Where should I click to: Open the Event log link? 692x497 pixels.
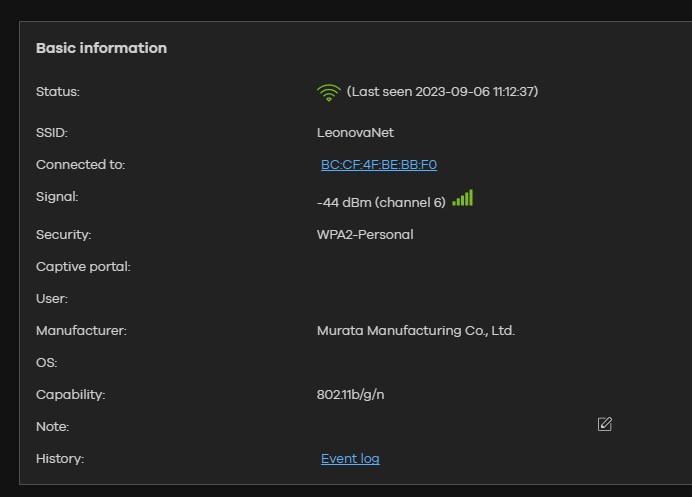(350, 459)
